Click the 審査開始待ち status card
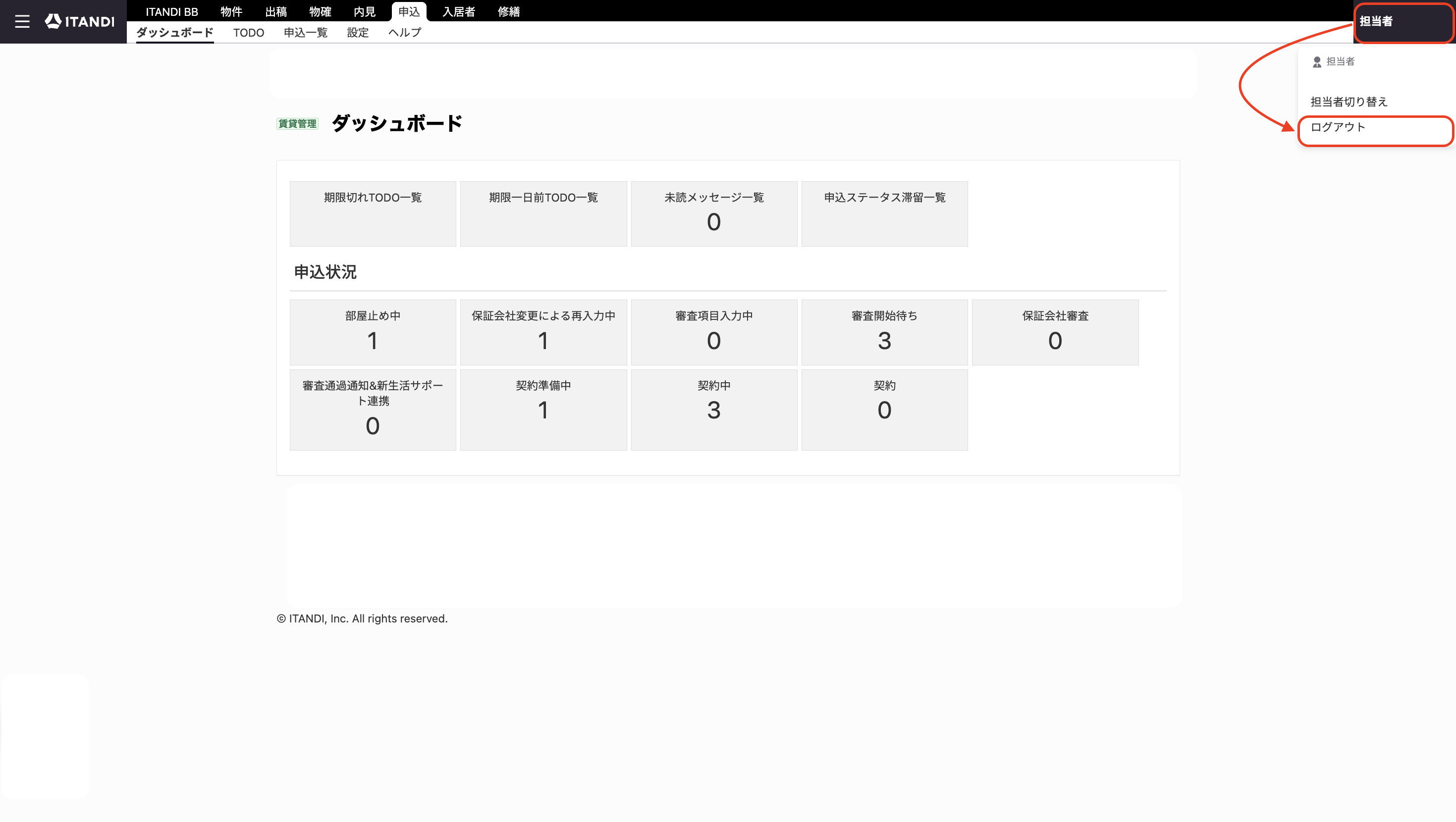 click(x=885, y=332)
